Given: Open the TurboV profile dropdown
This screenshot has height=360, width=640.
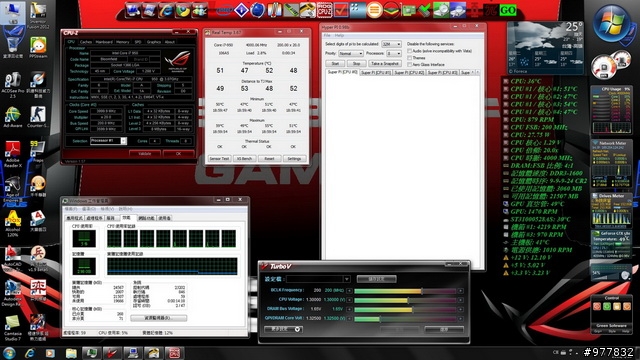Looking at the screenshot, I should [x=318, y=279].
